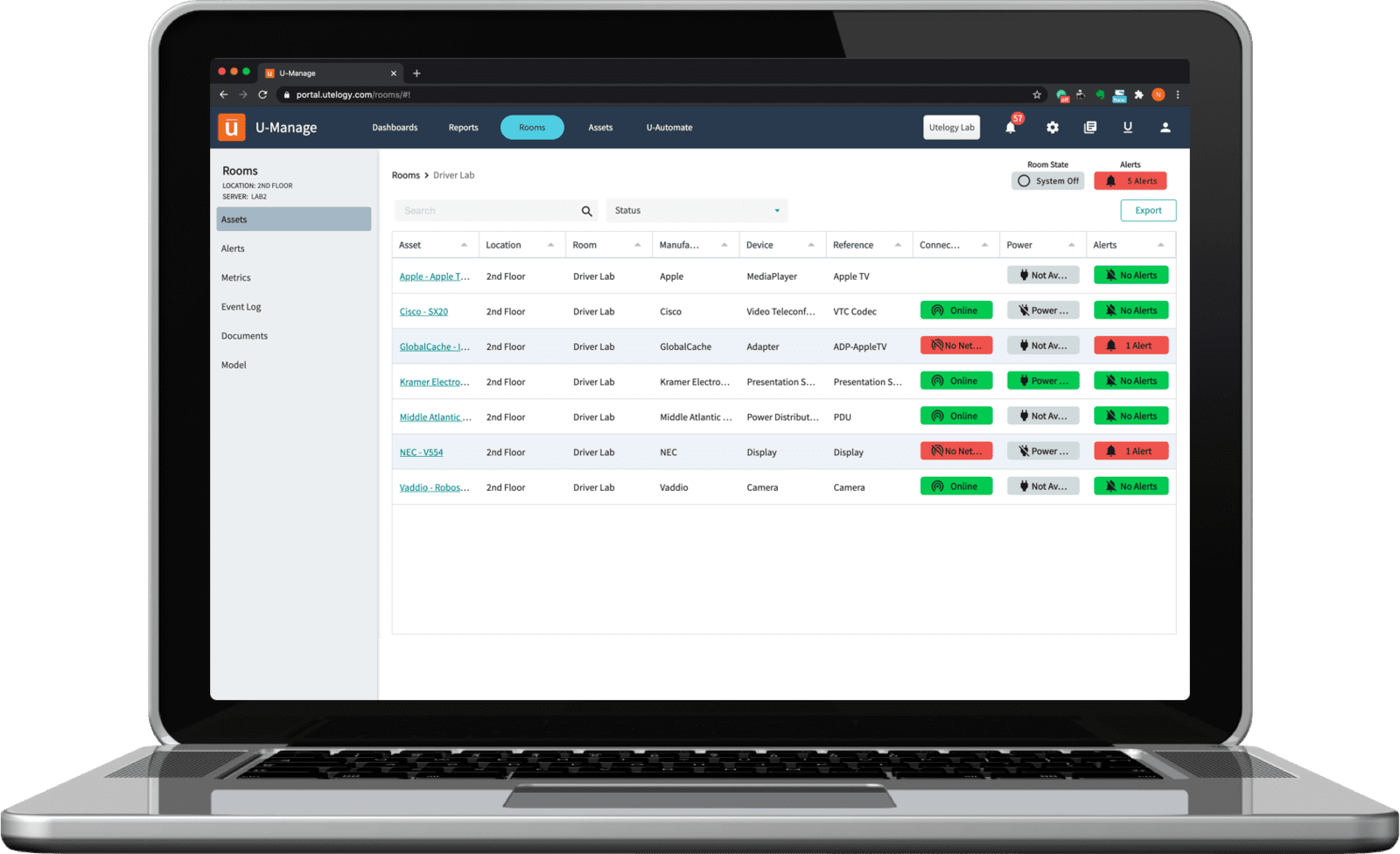Click 1 Alert badge on NEC row
Viewport: 1400px width, 854px height.
point(1130,451)
